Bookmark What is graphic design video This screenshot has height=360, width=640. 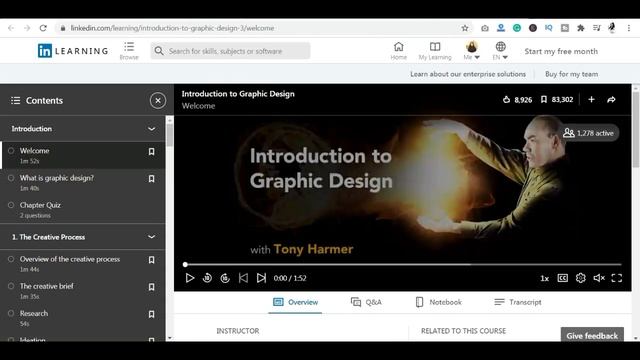[x=151, y=179]
